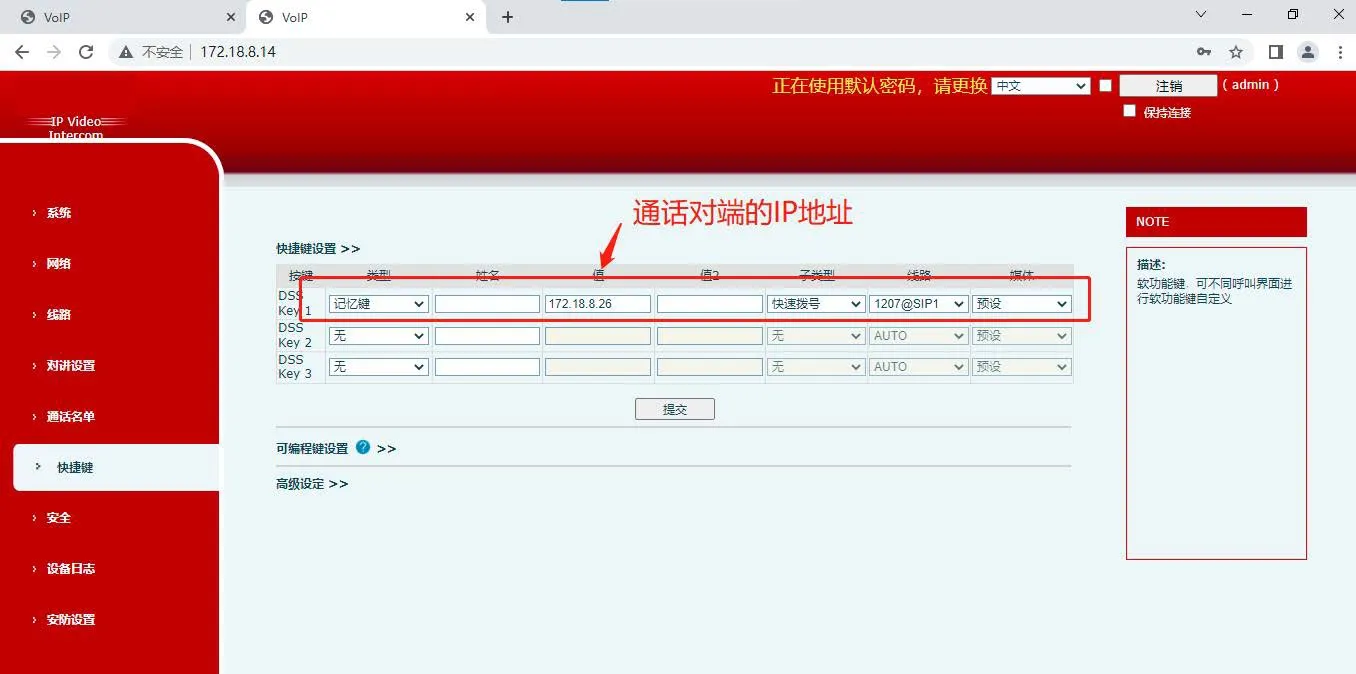Click the 注销 logout button
This screenshot has width=1356, height=674.
click(x=1167, y=85)
